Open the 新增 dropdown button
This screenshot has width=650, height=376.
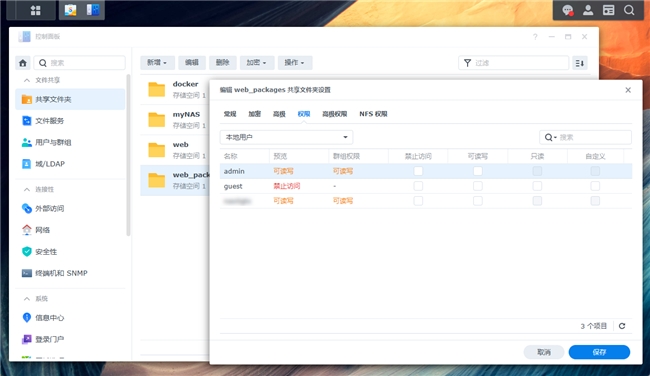pos(157,63)
